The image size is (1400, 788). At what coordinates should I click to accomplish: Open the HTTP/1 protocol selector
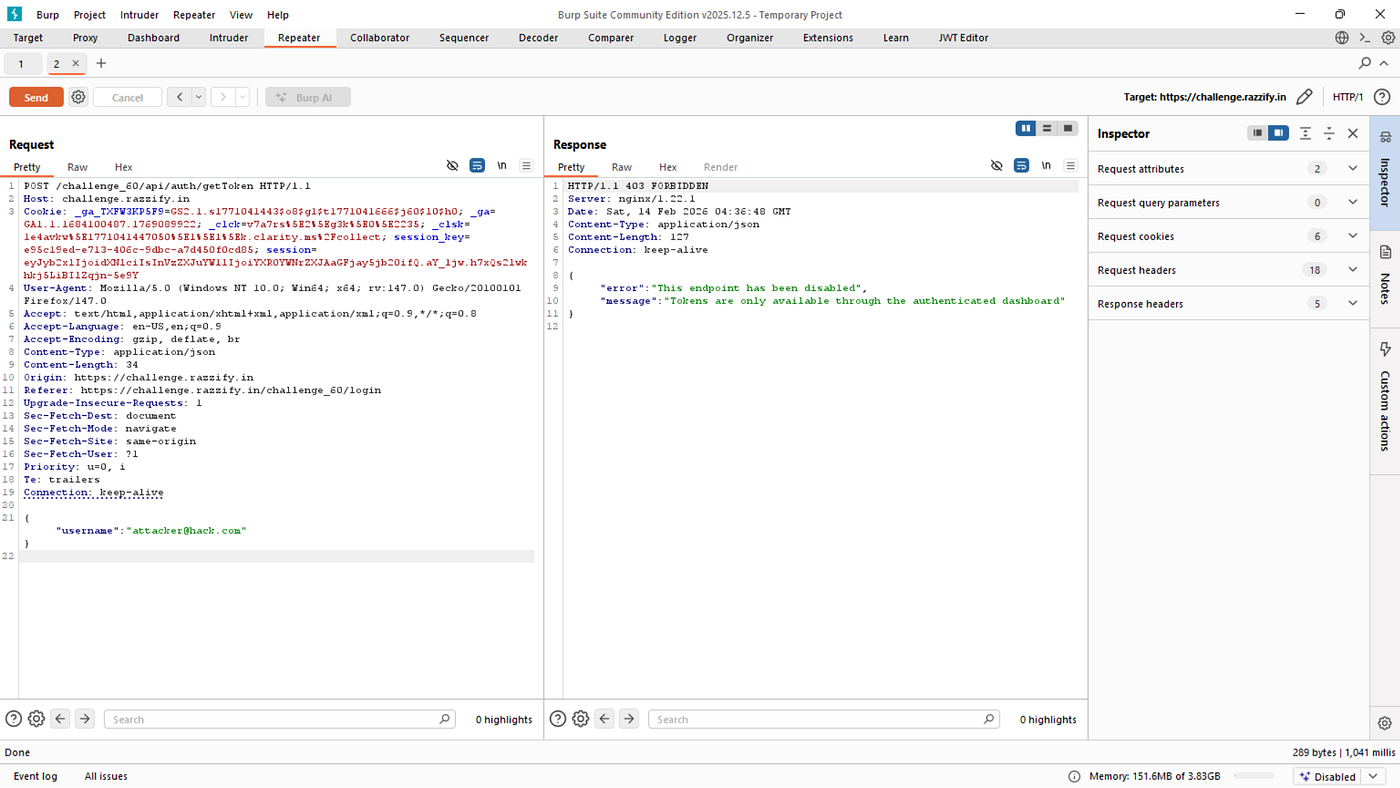(1348, 97)
